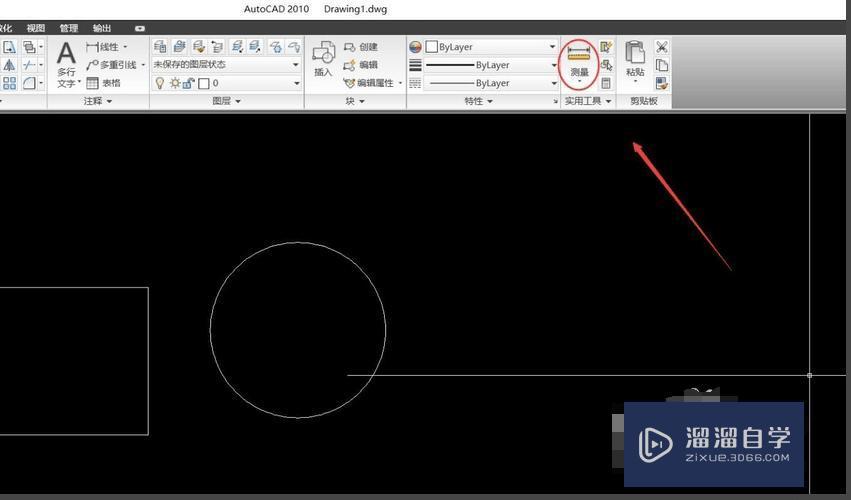Click the select-all icon in 实用工具

click(606, 65)
